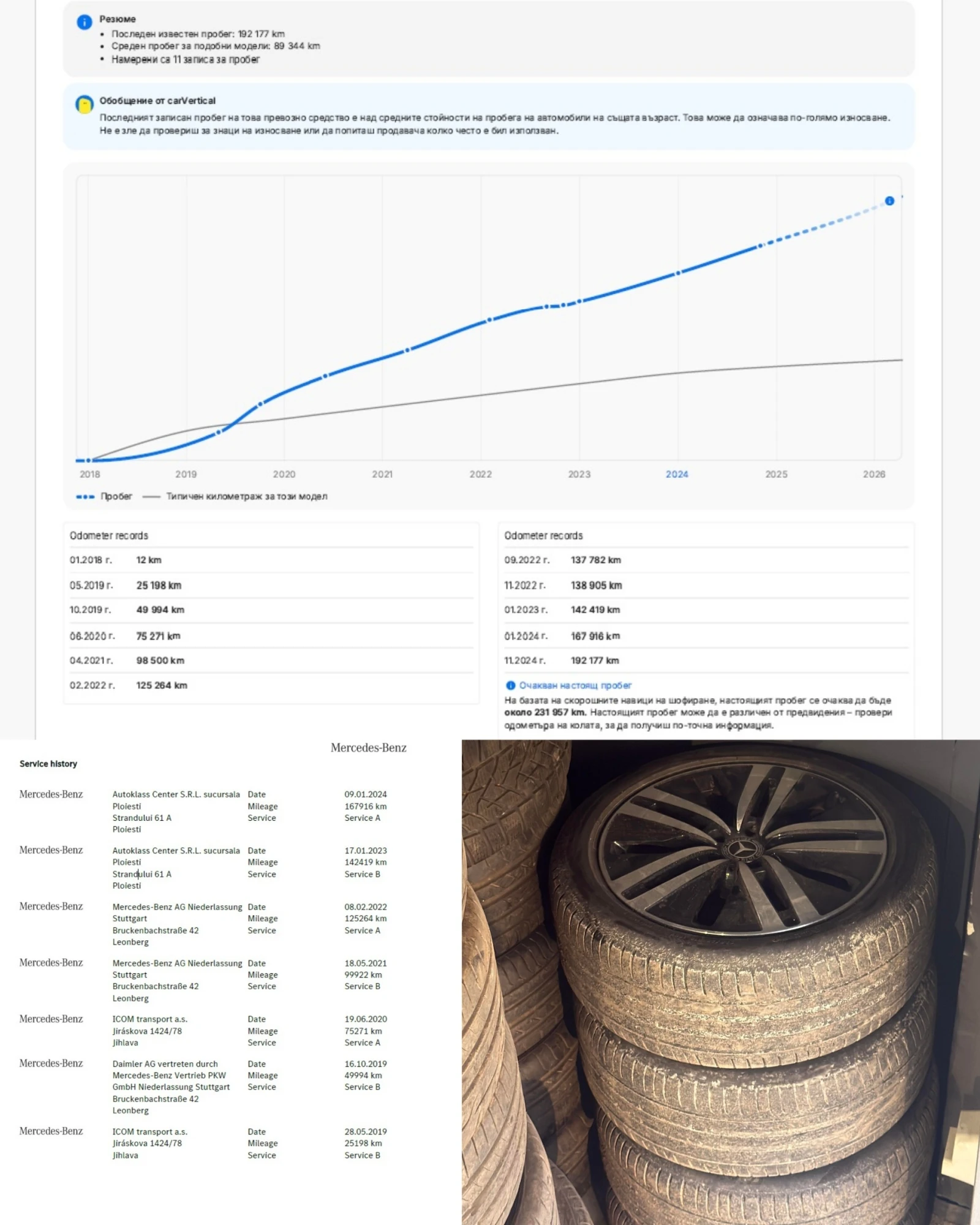
Task: Click the 2022 mileage data point on the graph
Action: click(x=489, y=318)
